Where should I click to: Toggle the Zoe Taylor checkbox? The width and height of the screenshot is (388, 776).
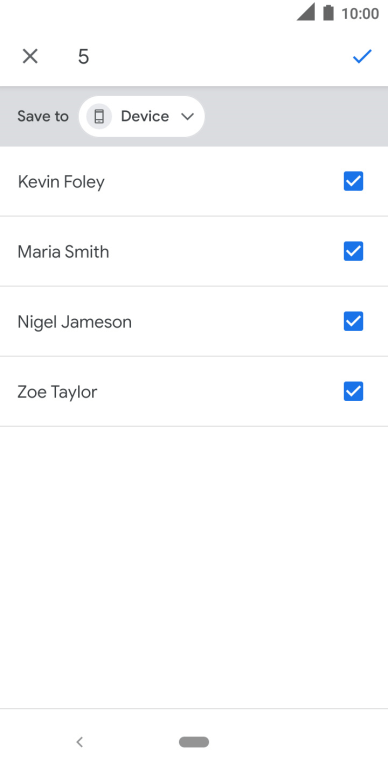tap(353, 391)
